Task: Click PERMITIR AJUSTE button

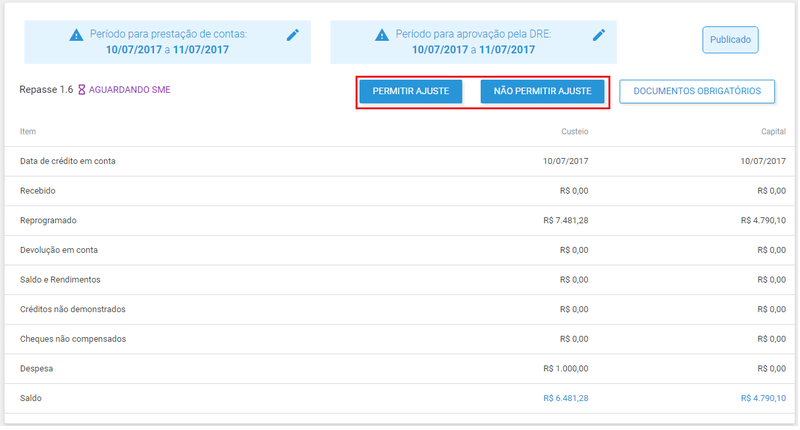Action: click(x=411, y=91)
